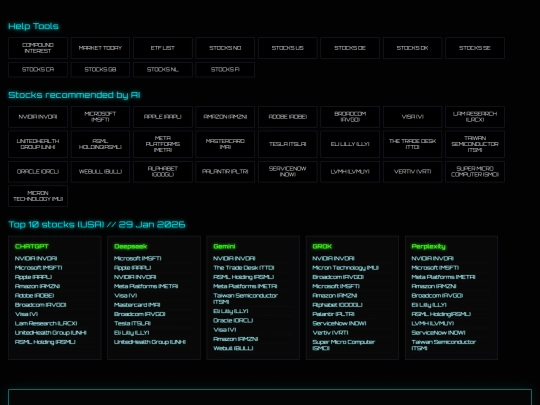Viewport: 540px width, 405px height.
Task: Select Eli Lilly (LLY) stock button
Action: tap(350, 144)
